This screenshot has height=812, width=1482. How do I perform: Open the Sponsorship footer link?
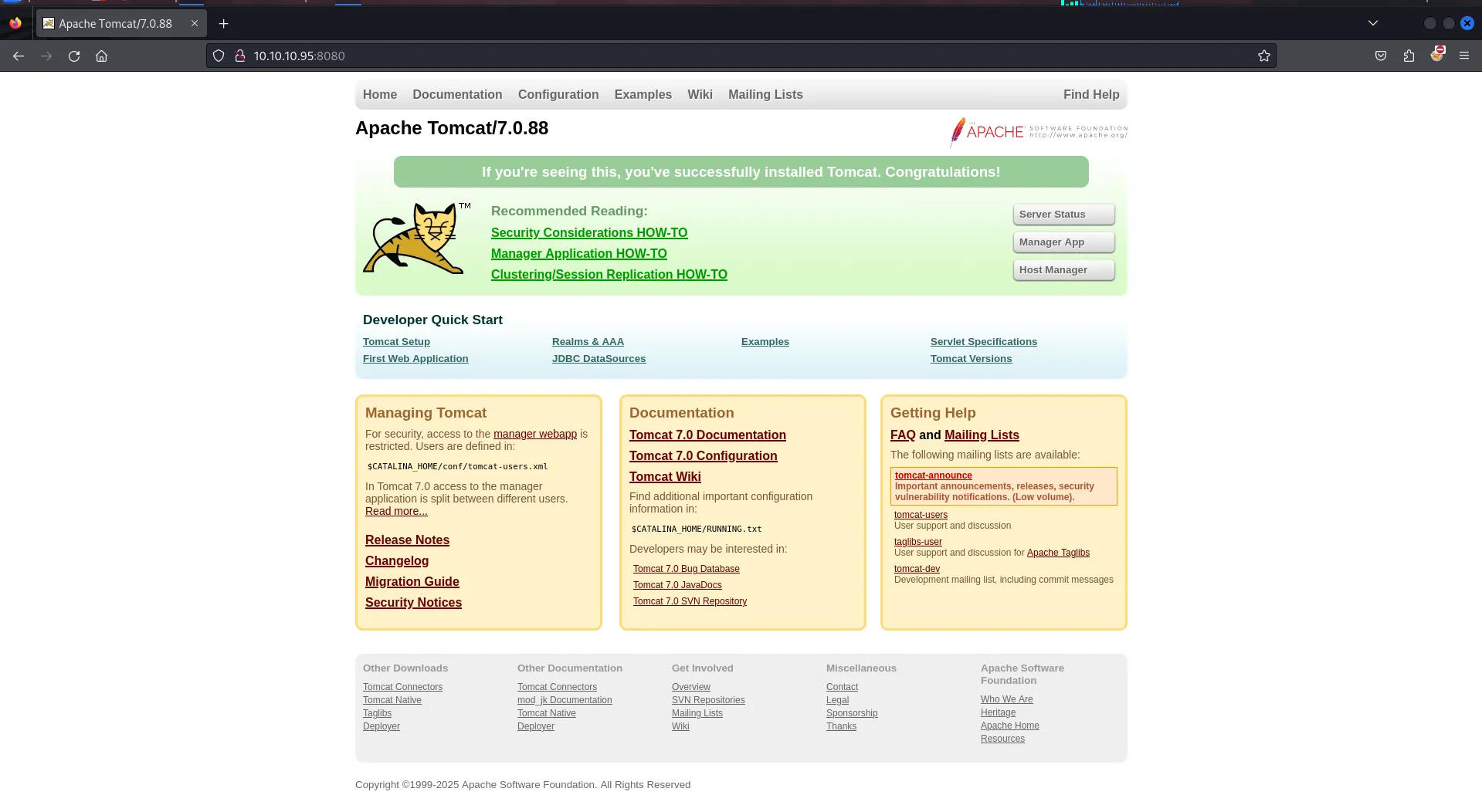tap(852, 713)
